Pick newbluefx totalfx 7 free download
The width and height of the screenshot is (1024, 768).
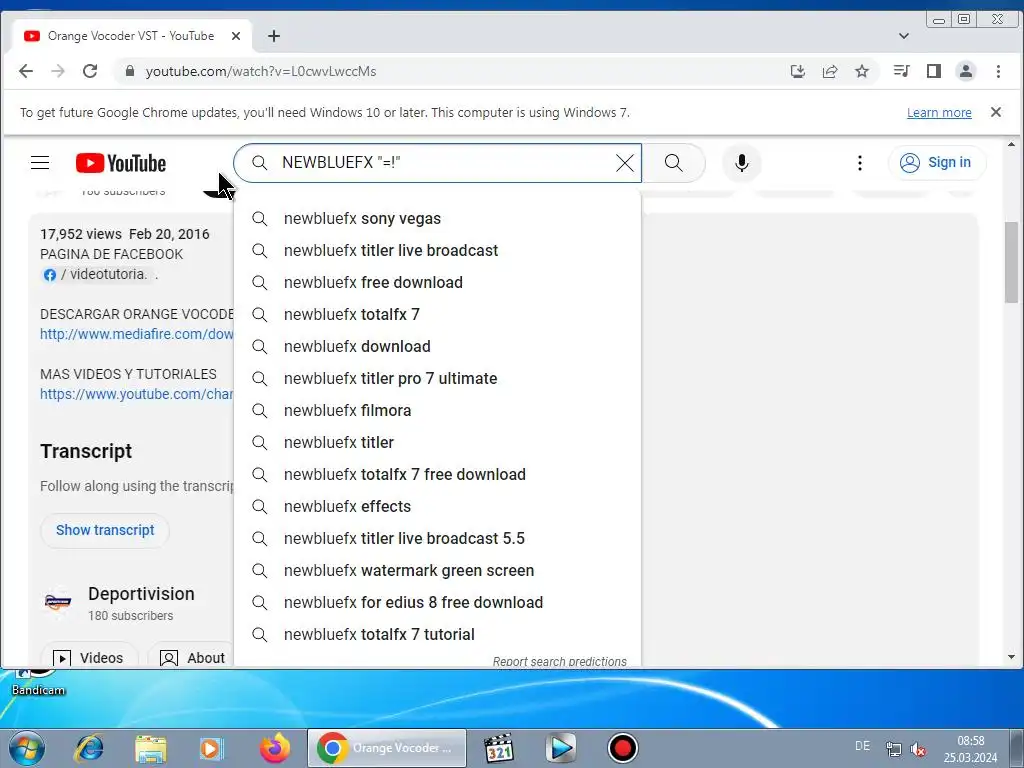tap(438, 475)
